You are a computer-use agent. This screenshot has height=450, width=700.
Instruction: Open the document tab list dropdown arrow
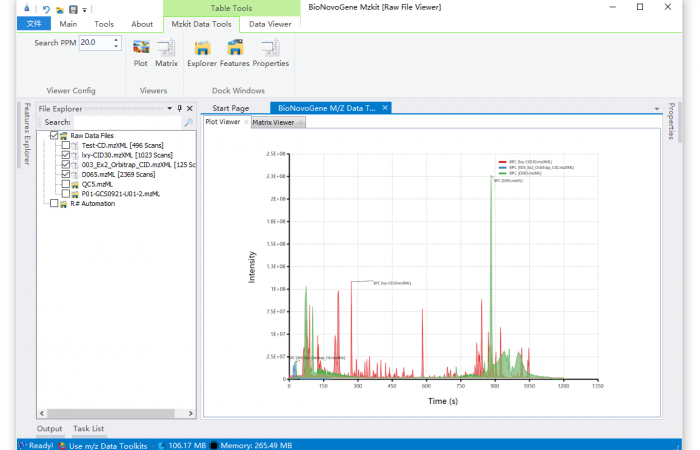(657, 108)
